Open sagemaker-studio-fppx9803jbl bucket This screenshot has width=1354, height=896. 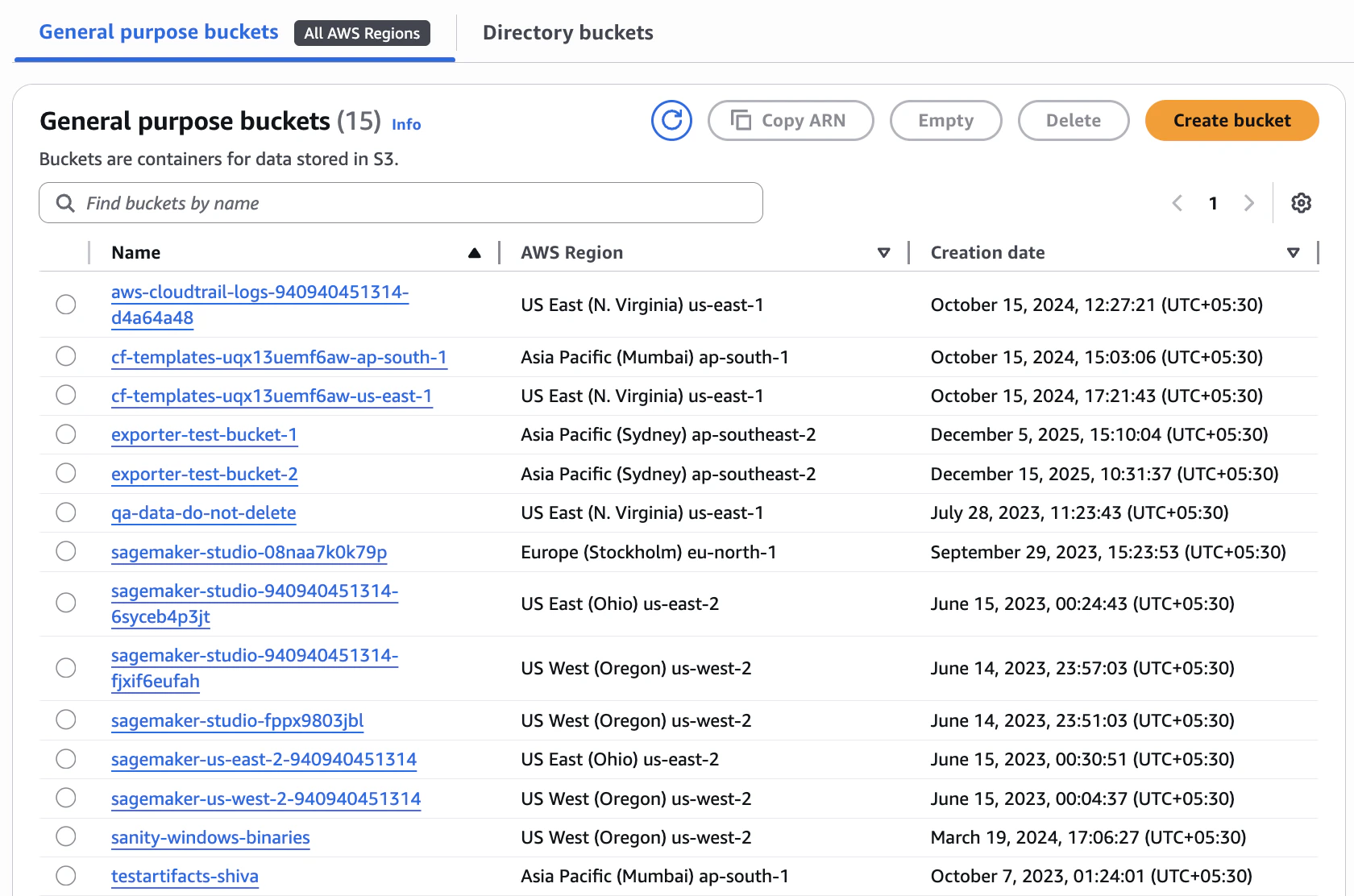point(237,720)
